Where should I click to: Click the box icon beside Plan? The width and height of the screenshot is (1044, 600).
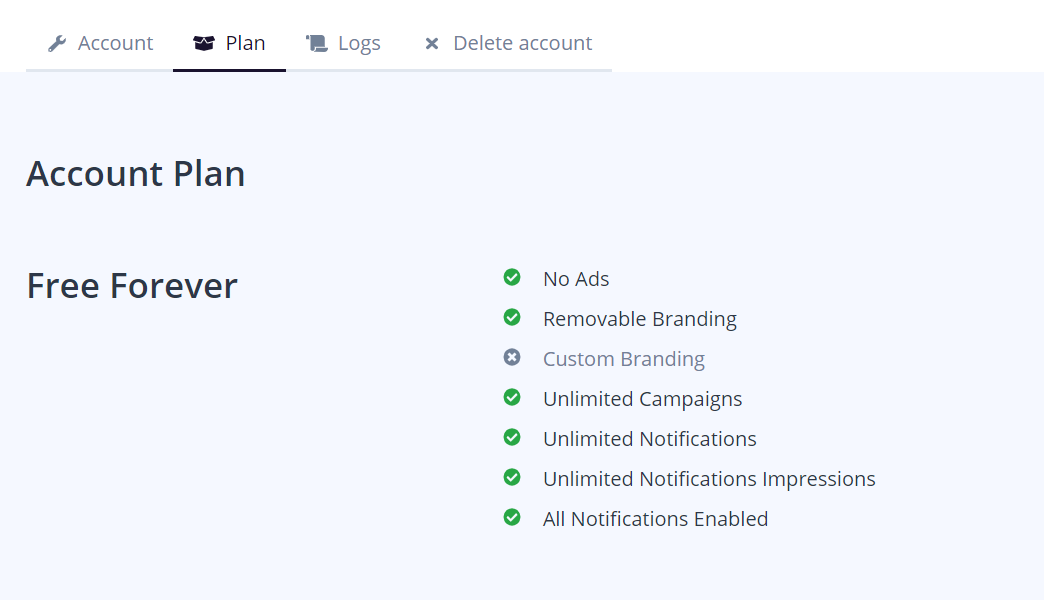204,43
